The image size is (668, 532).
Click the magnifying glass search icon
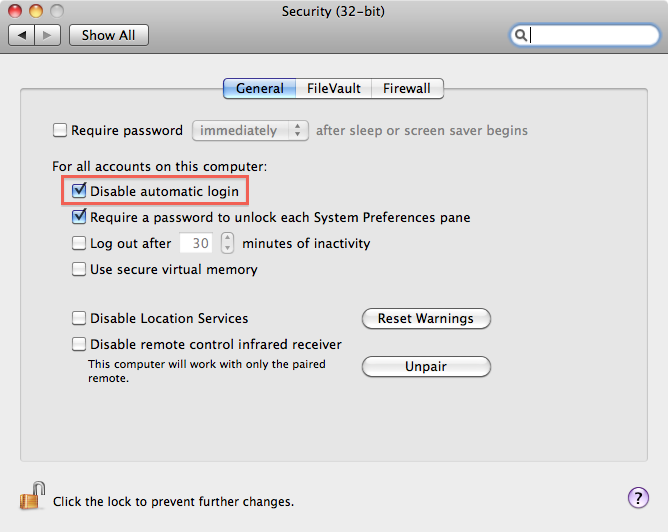pyautogui.click(x=520, y=35)
